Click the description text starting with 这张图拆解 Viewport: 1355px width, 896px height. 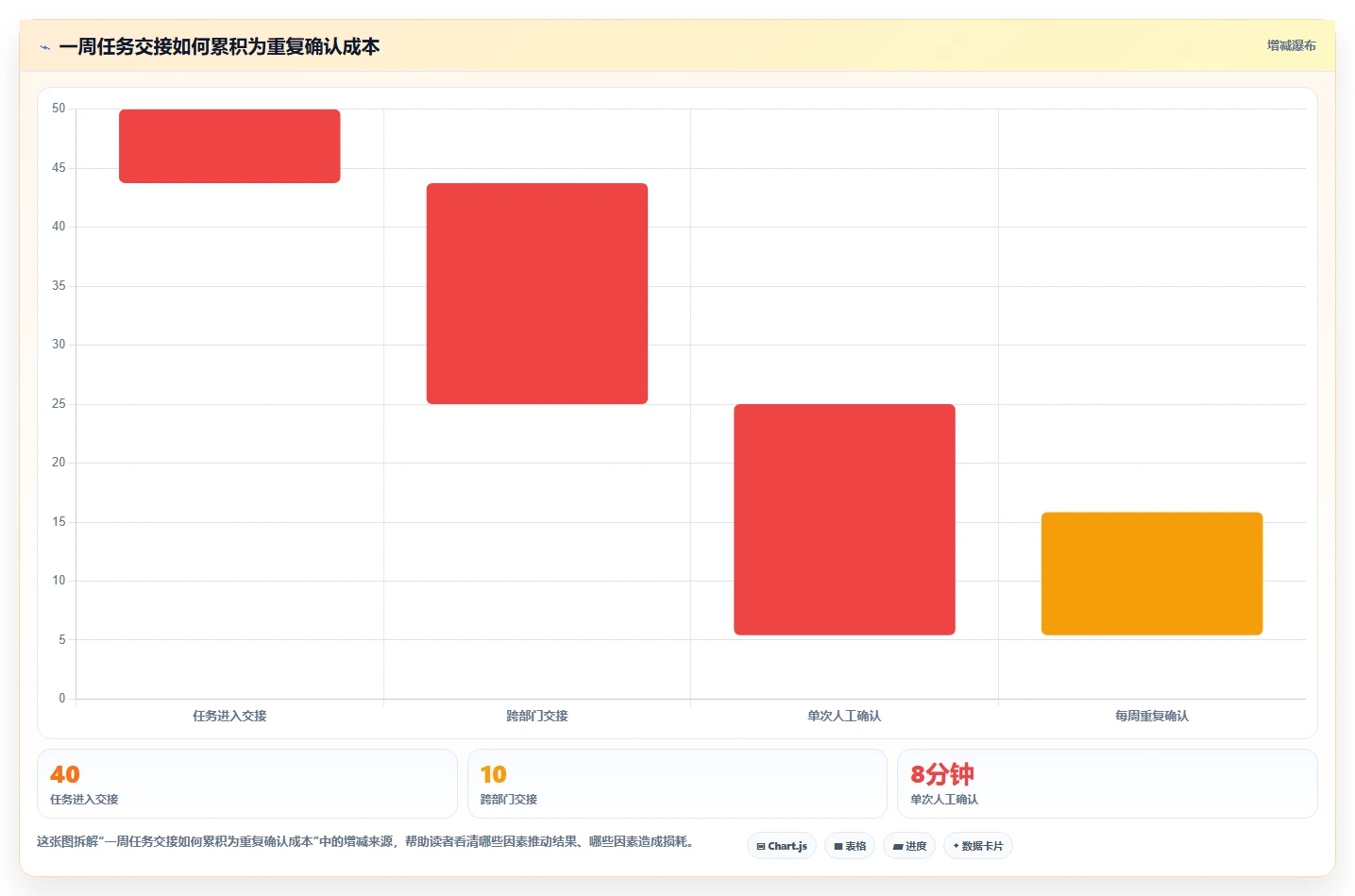[365, 841]
